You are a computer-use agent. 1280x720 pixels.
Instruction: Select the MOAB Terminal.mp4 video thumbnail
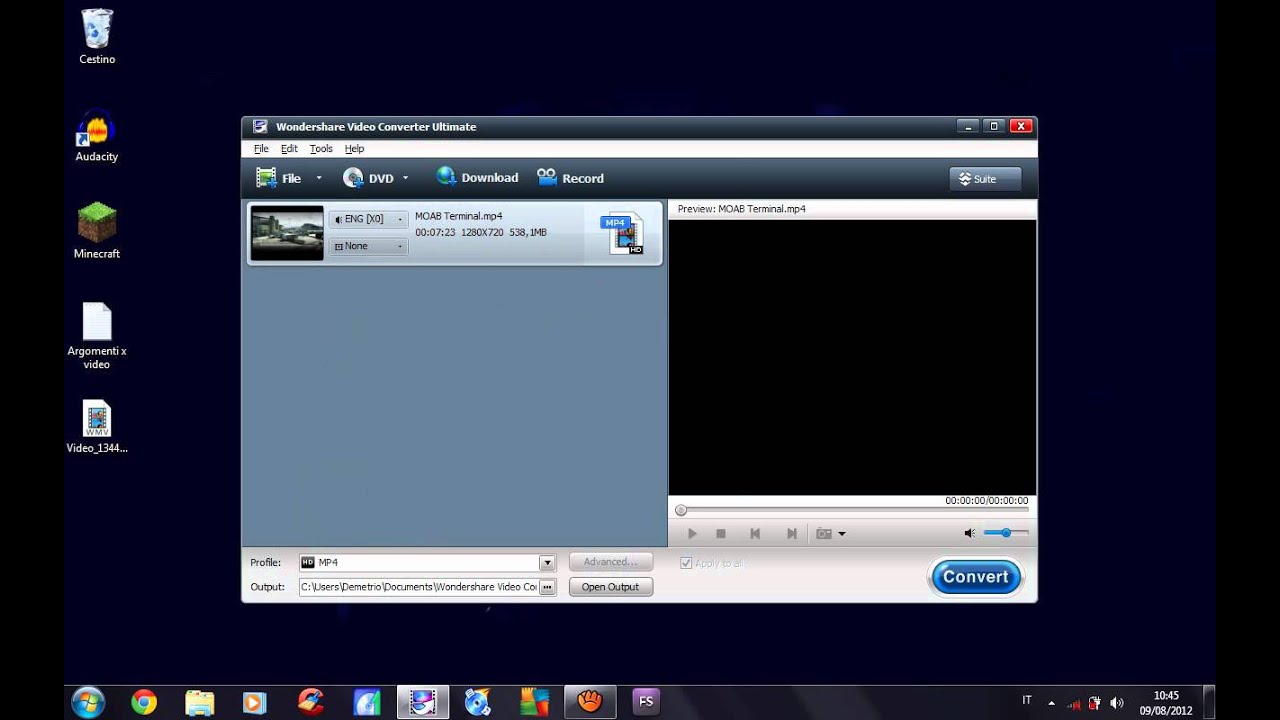287,233
